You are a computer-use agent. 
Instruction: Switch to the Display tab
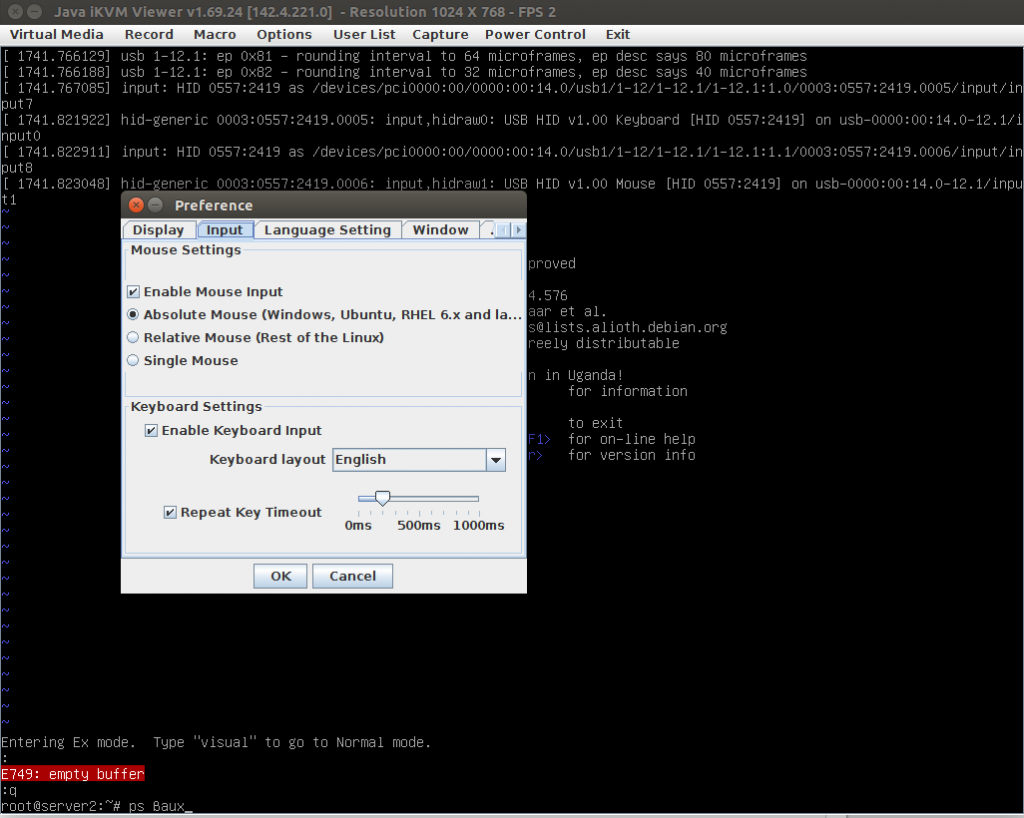coord(158,230)
